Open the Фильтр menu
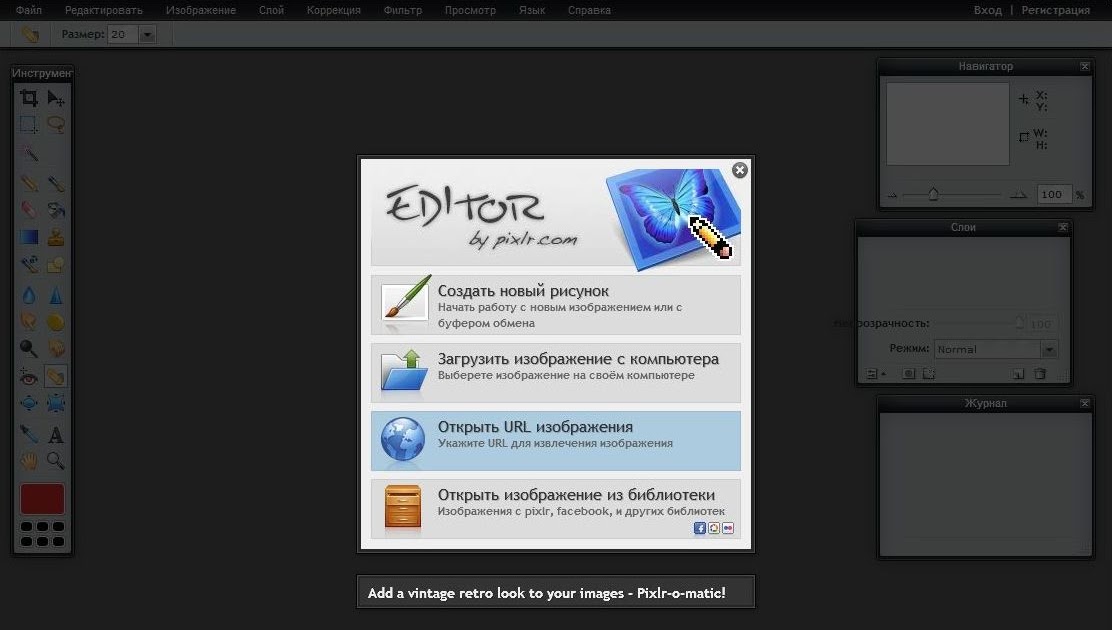The height and width of the screenshot is (630, 1112). pos(402,10)
